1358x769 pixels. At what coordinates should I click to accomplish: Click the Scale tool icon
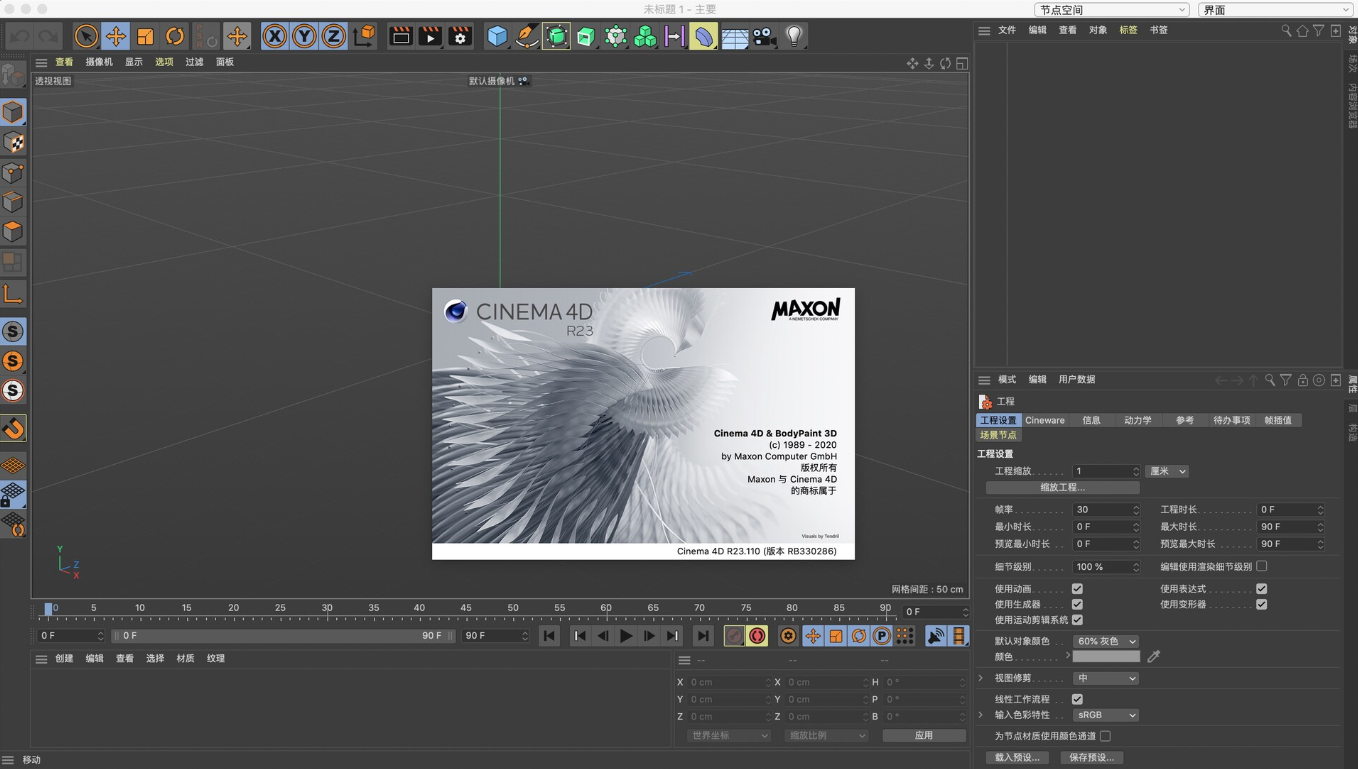coord(145,37)
